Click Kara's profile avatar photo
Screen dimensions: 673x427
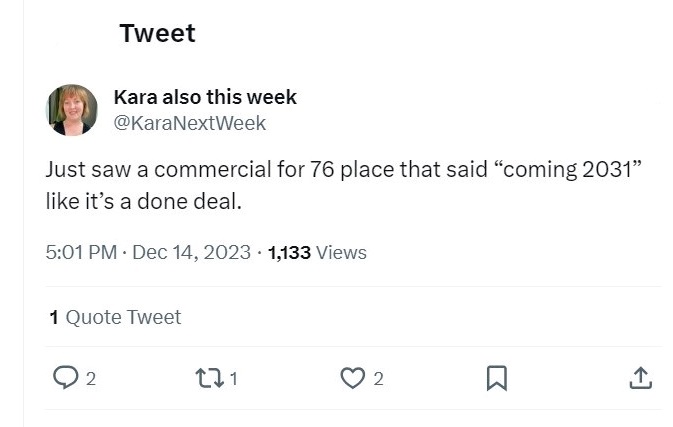click(72, 110)
